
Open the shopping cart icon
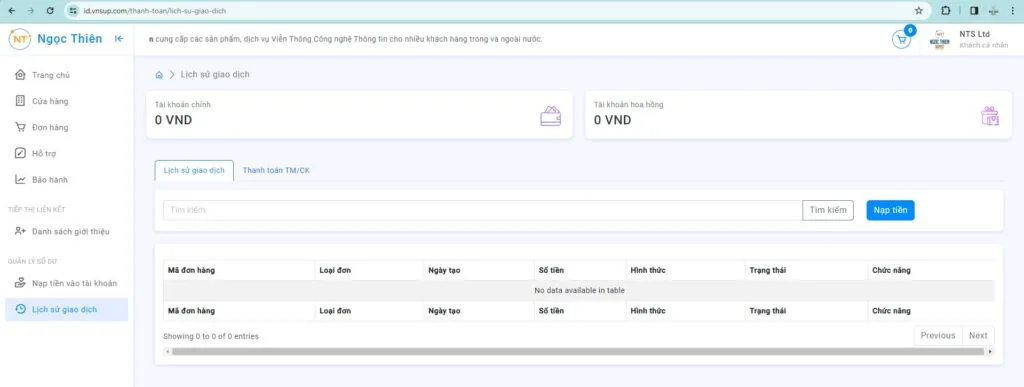click(902, 39)
